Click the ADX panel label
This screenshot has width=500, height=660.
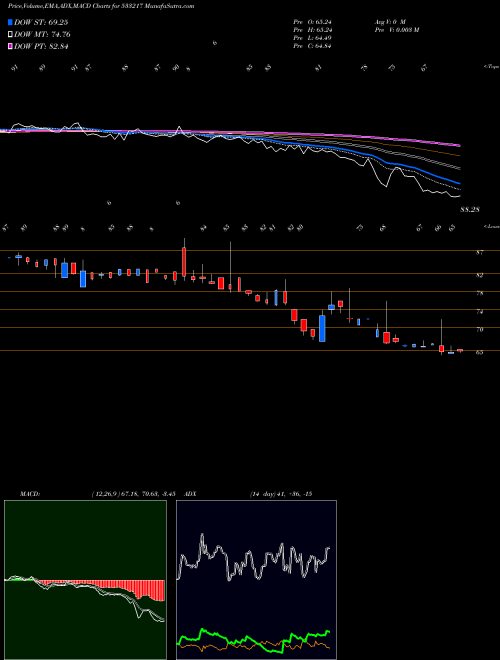click(190, 494)
